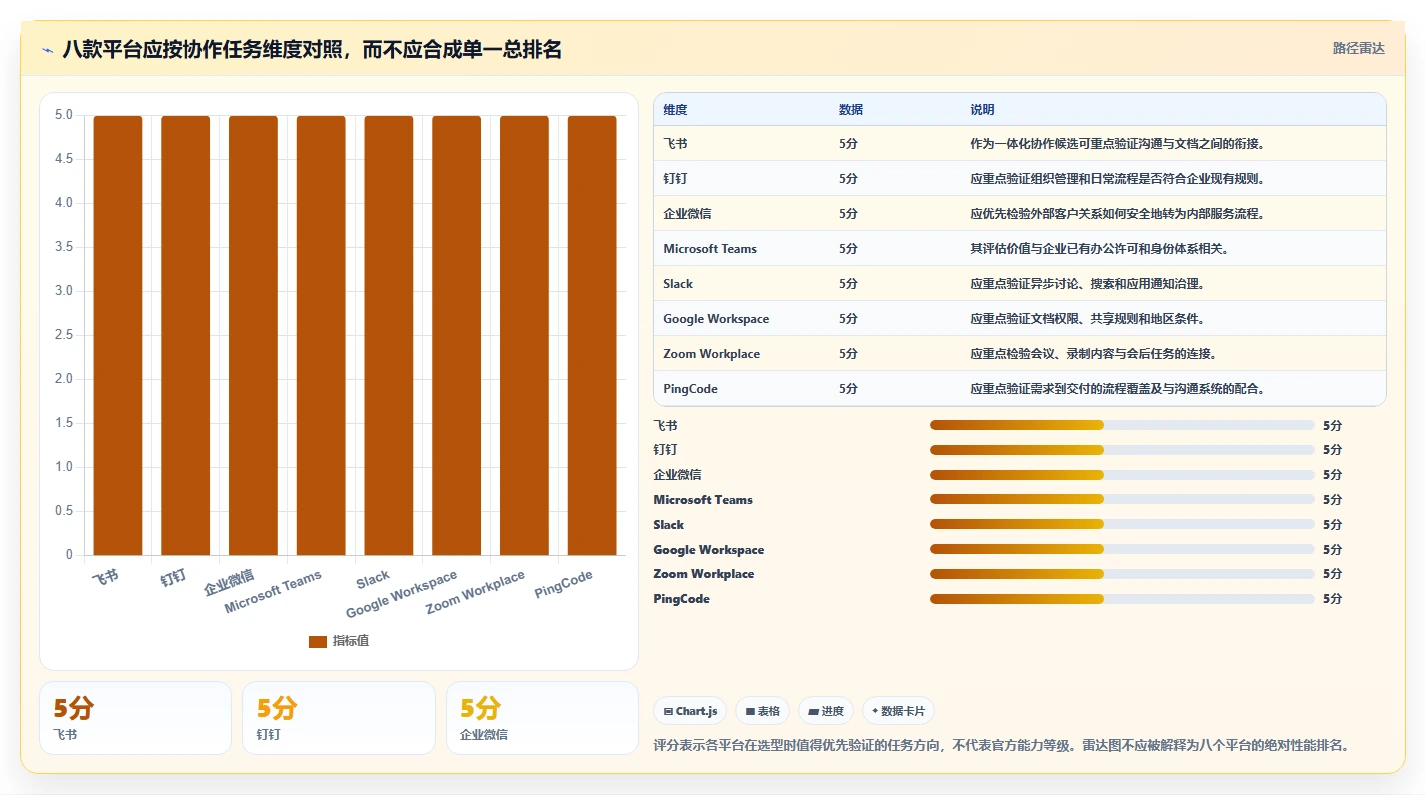The height and width of the screenshot is (795, 1426).
Task: Click the description about 会议、录制内容
Action: 1093,354
